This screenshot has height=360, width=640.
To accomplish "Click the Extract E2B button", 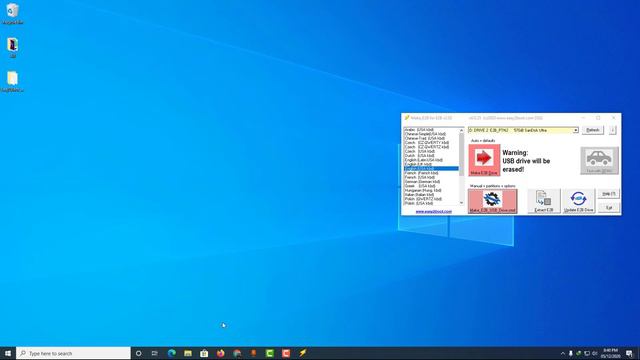I will click(x=544, y=201).
